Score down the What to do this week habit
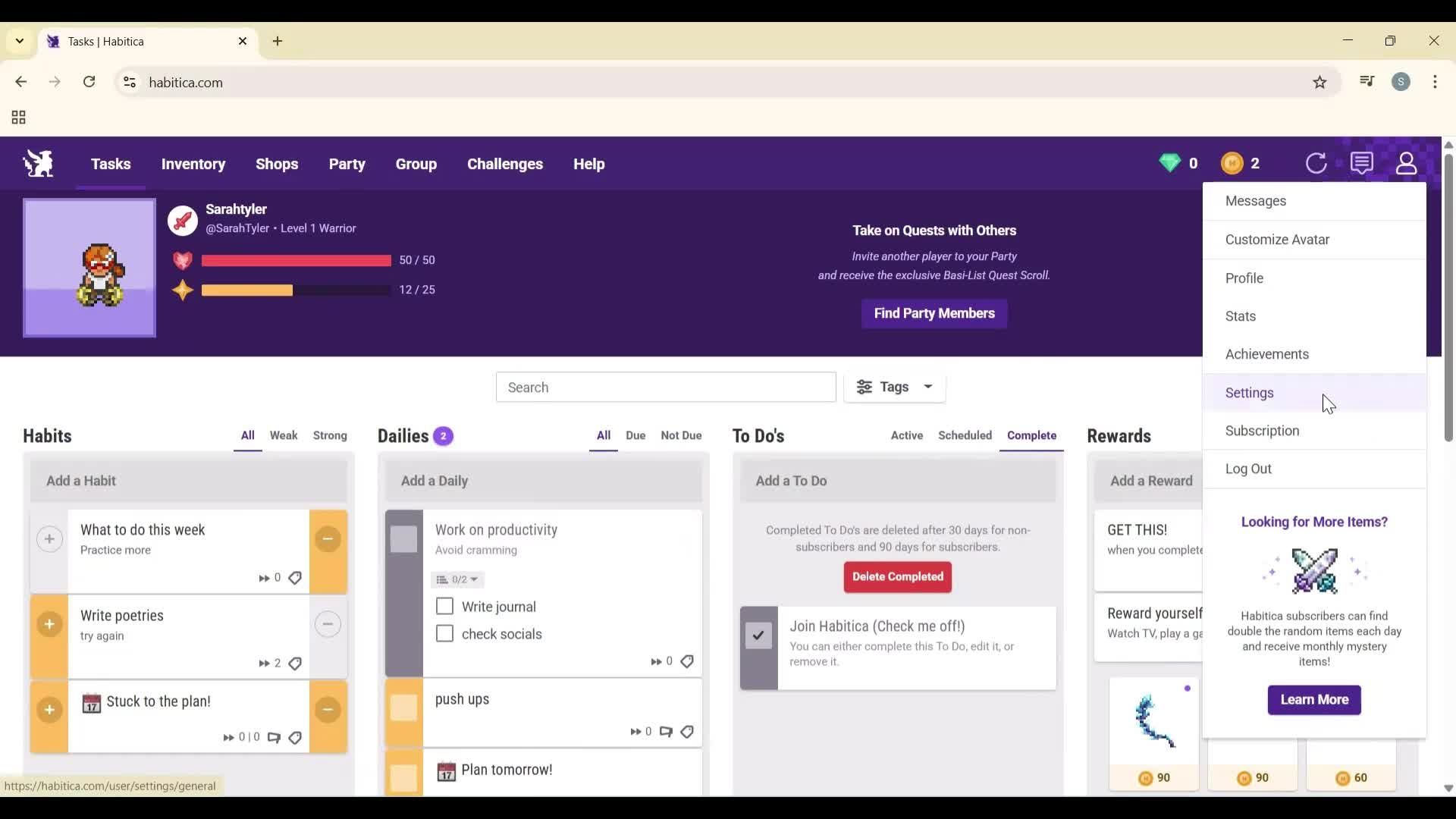1456x819 pixels. tap(328, 539)
